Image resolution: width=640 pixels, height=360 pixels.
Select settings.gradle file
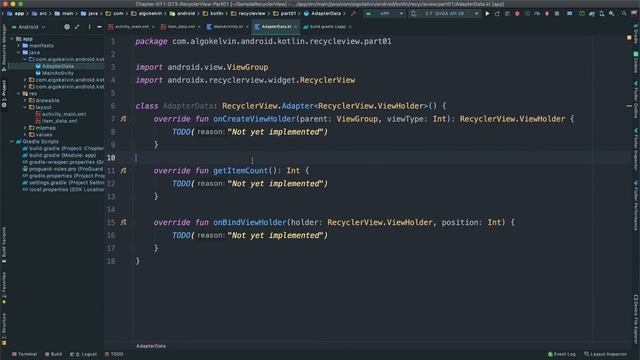click(63, 183)
